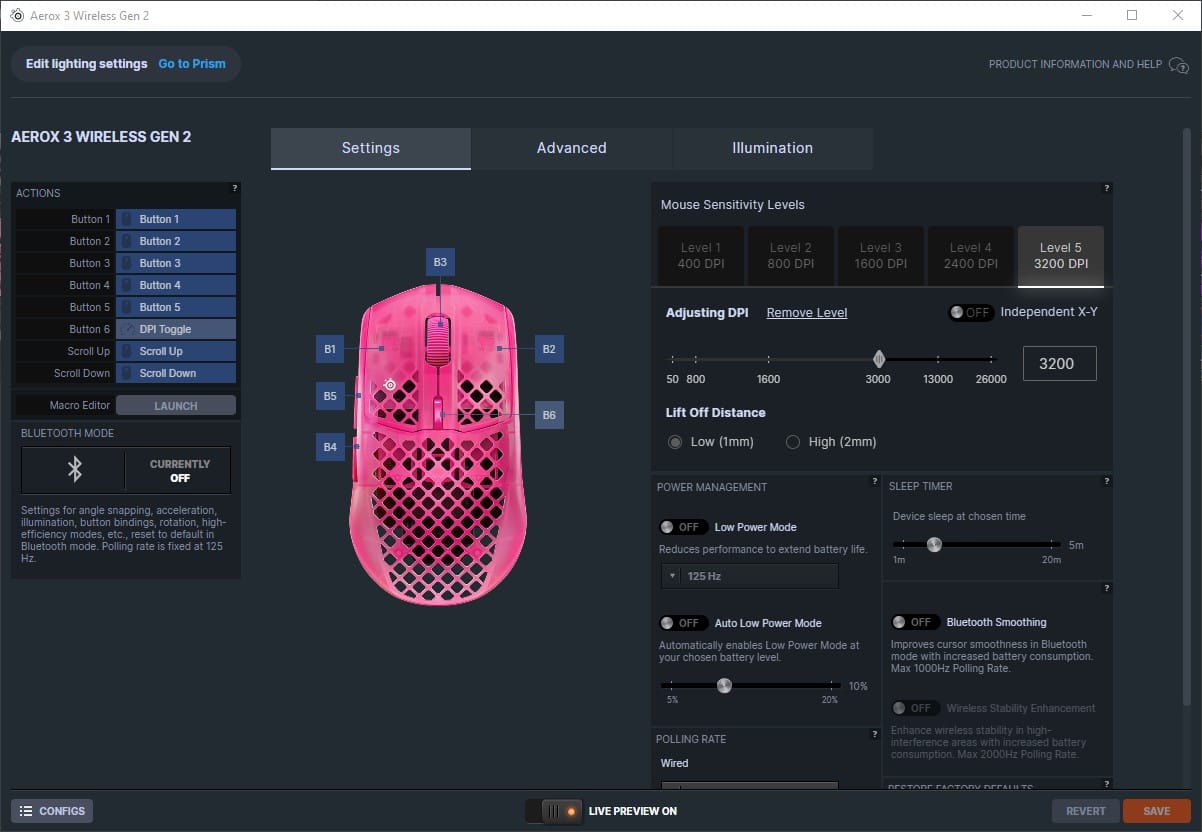
Task: Switch to the Illumination tab
Action: coord(773,148)
